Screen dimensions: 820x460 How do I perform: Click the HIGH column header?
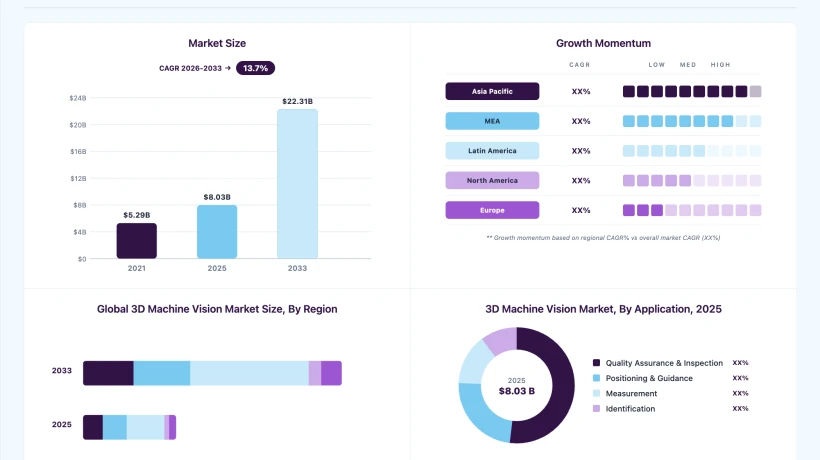point(720,65)
